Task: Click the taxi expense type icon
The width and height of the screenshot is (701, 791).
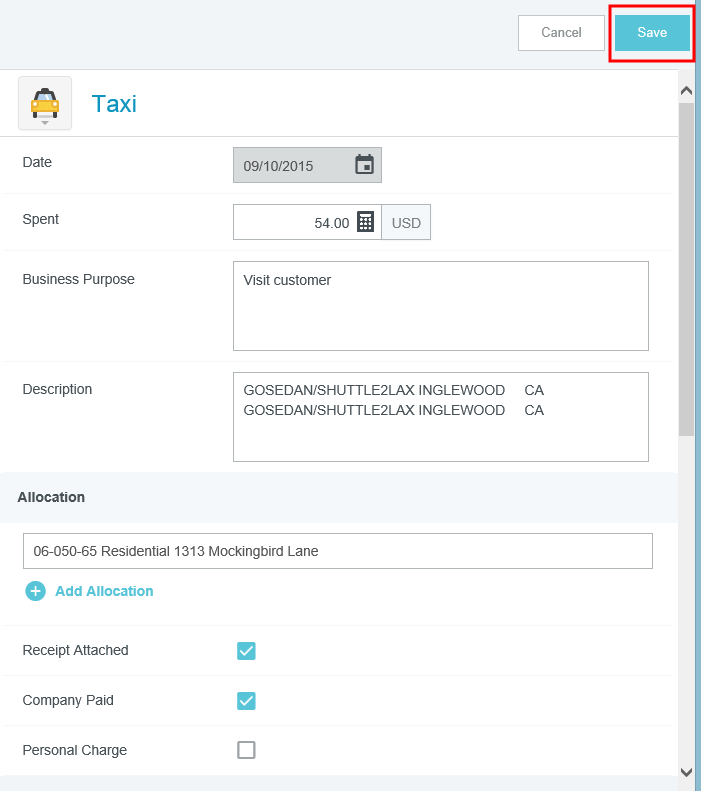Action: click(x=45, y=103)
